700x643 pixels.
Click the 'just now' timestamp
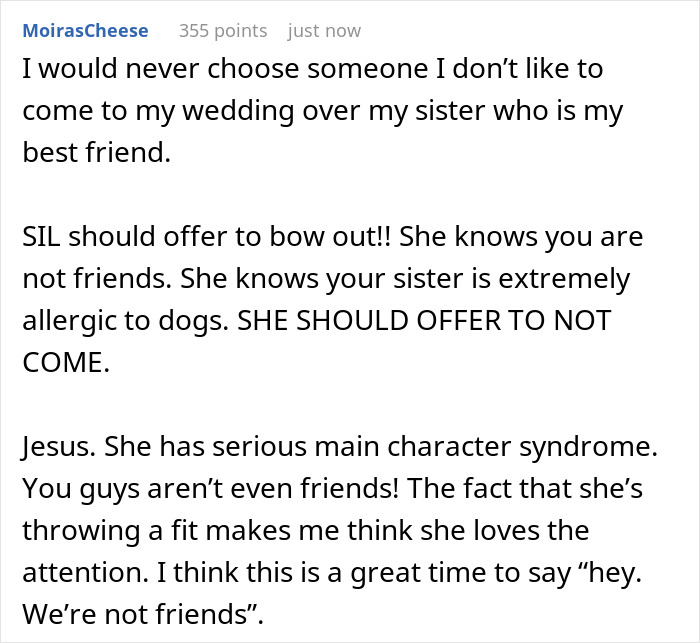point(323,31)
